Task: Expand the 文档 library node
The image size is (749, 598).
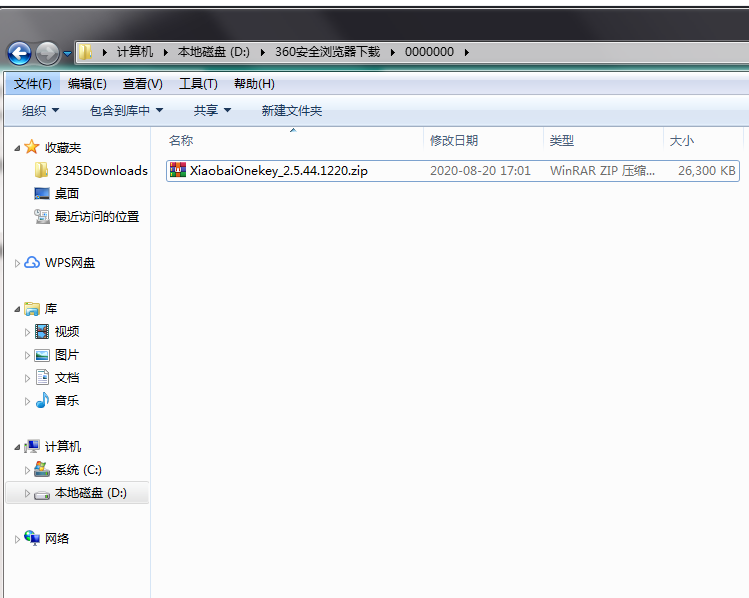Action: [x=27, y=378]
